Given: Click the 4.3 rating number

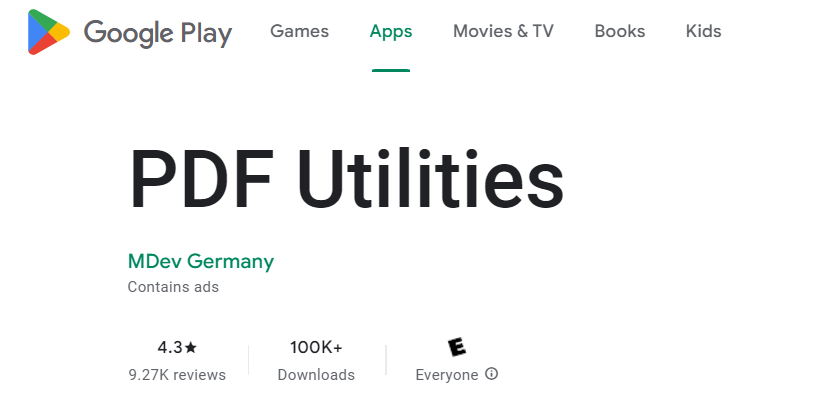Looking at the screenshot, I should point(169,348).
